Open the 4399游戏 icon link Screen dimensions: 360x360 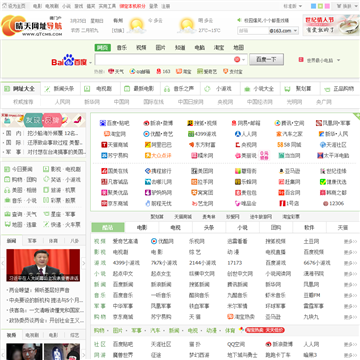[191, 134]
